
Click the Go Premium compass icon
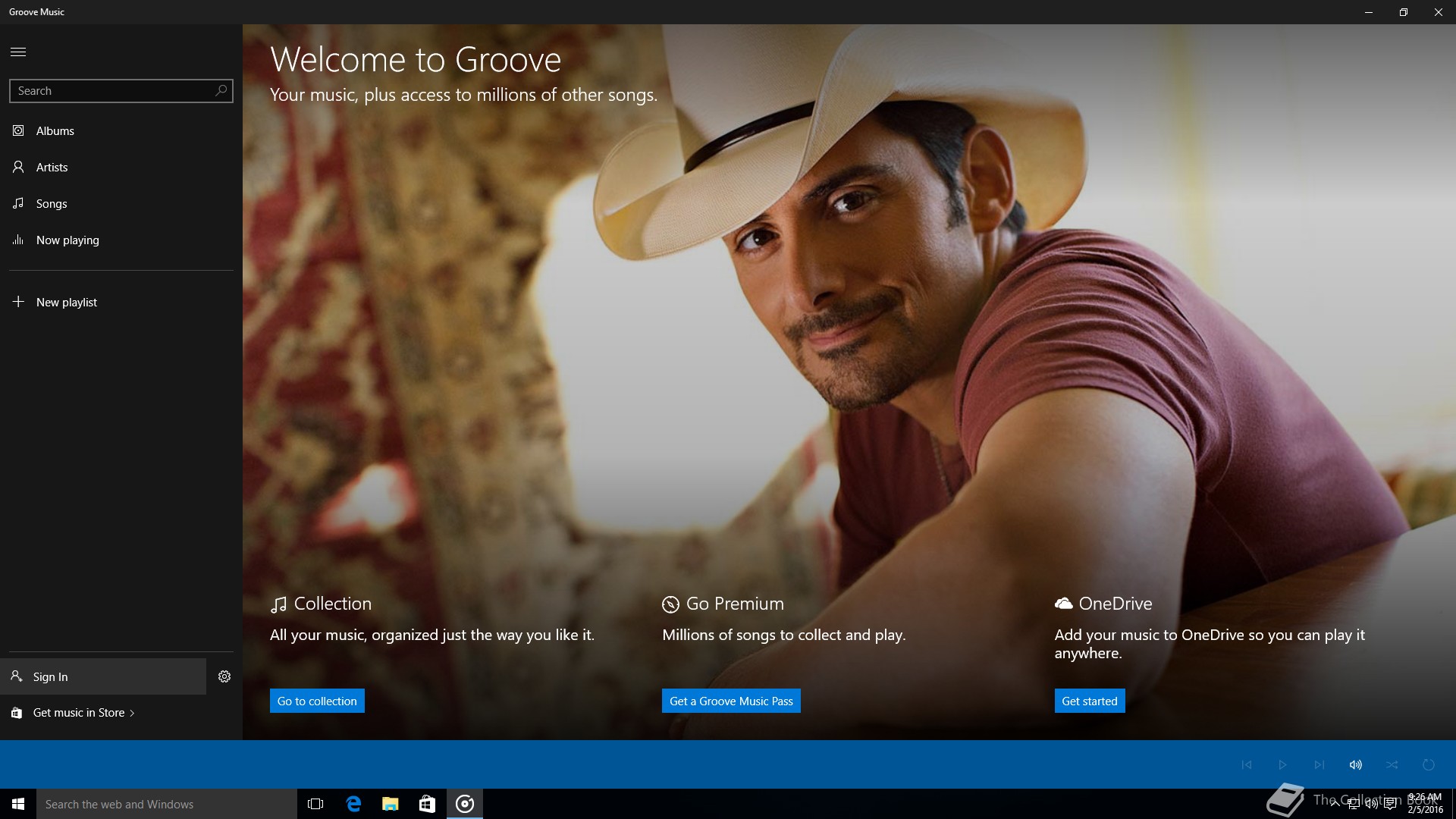click(670, 604)
